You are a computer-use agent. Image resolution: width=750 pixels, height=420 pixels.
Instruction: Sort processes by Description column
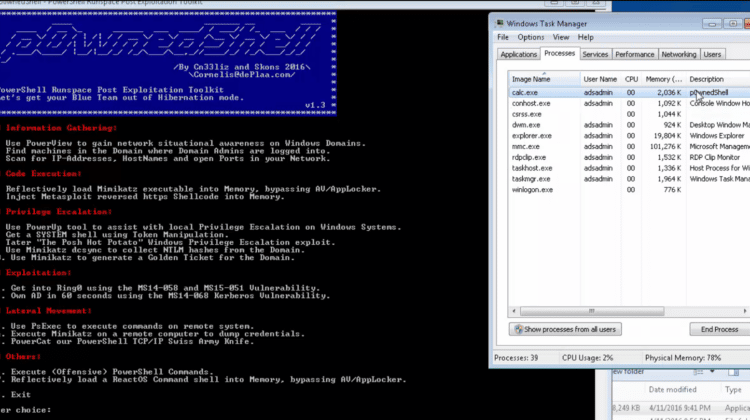pos(717,79)
